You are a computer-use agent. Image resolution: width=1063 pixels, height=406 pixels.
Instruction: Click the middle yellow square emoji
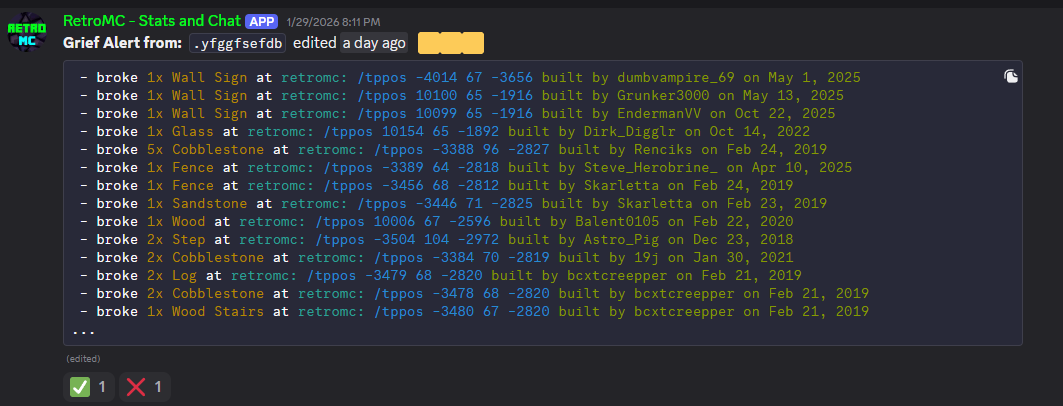(x=450, y=43)
